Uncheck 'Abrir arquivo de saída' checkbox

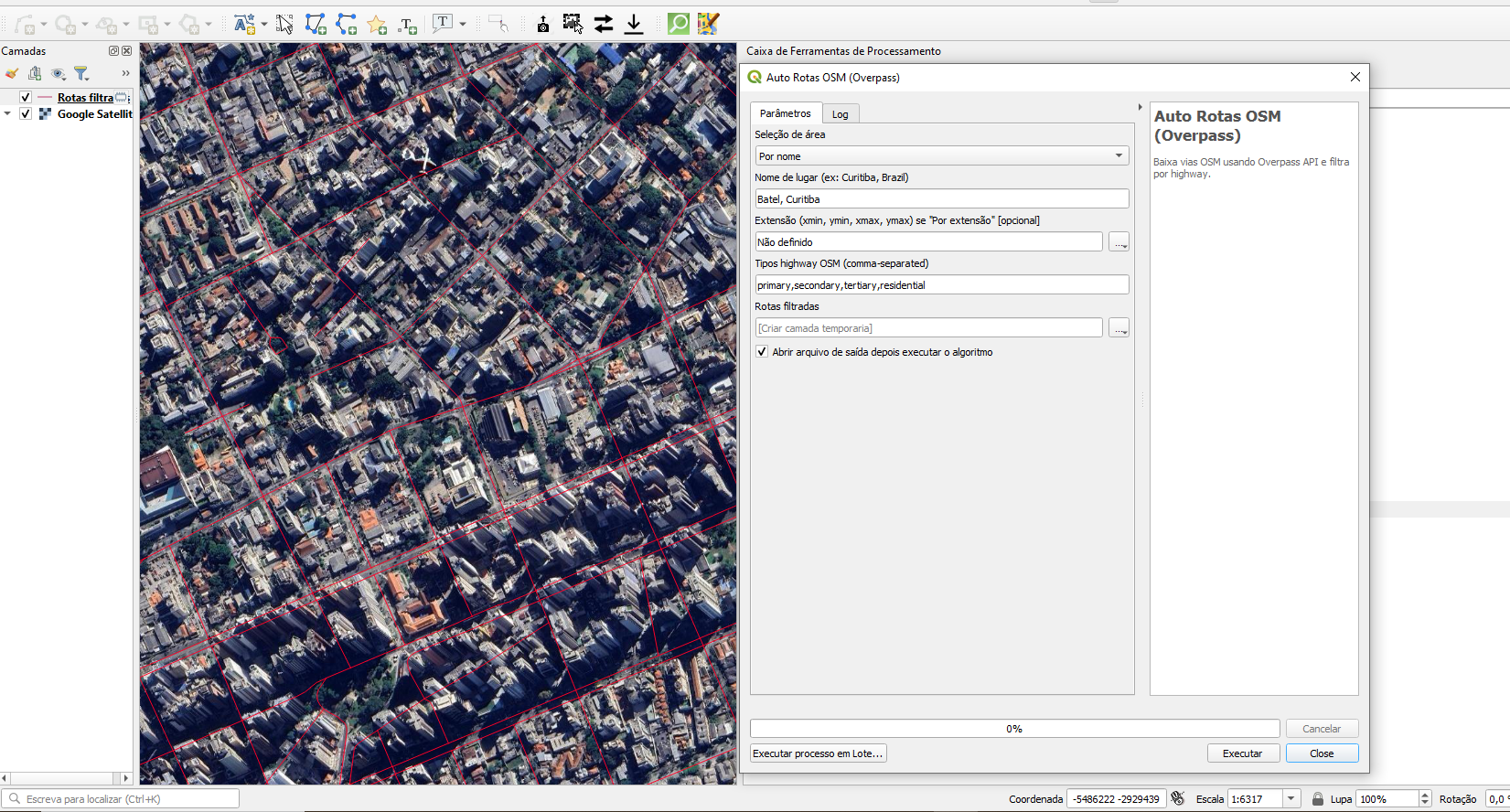pos(762,352)
